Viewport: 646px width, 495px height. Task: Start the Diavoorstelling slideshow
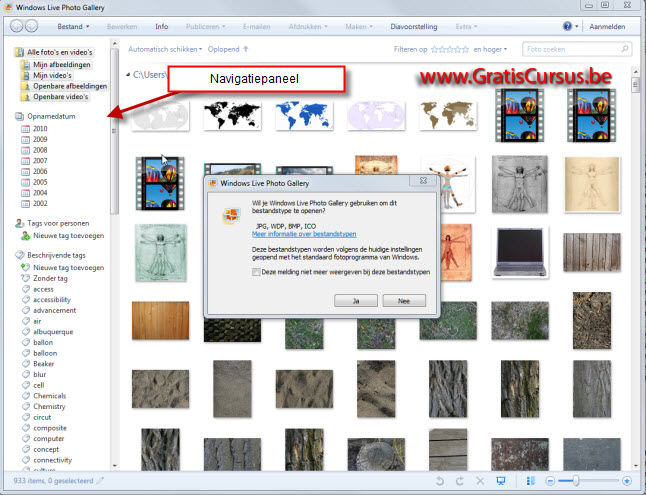point(414,26)
